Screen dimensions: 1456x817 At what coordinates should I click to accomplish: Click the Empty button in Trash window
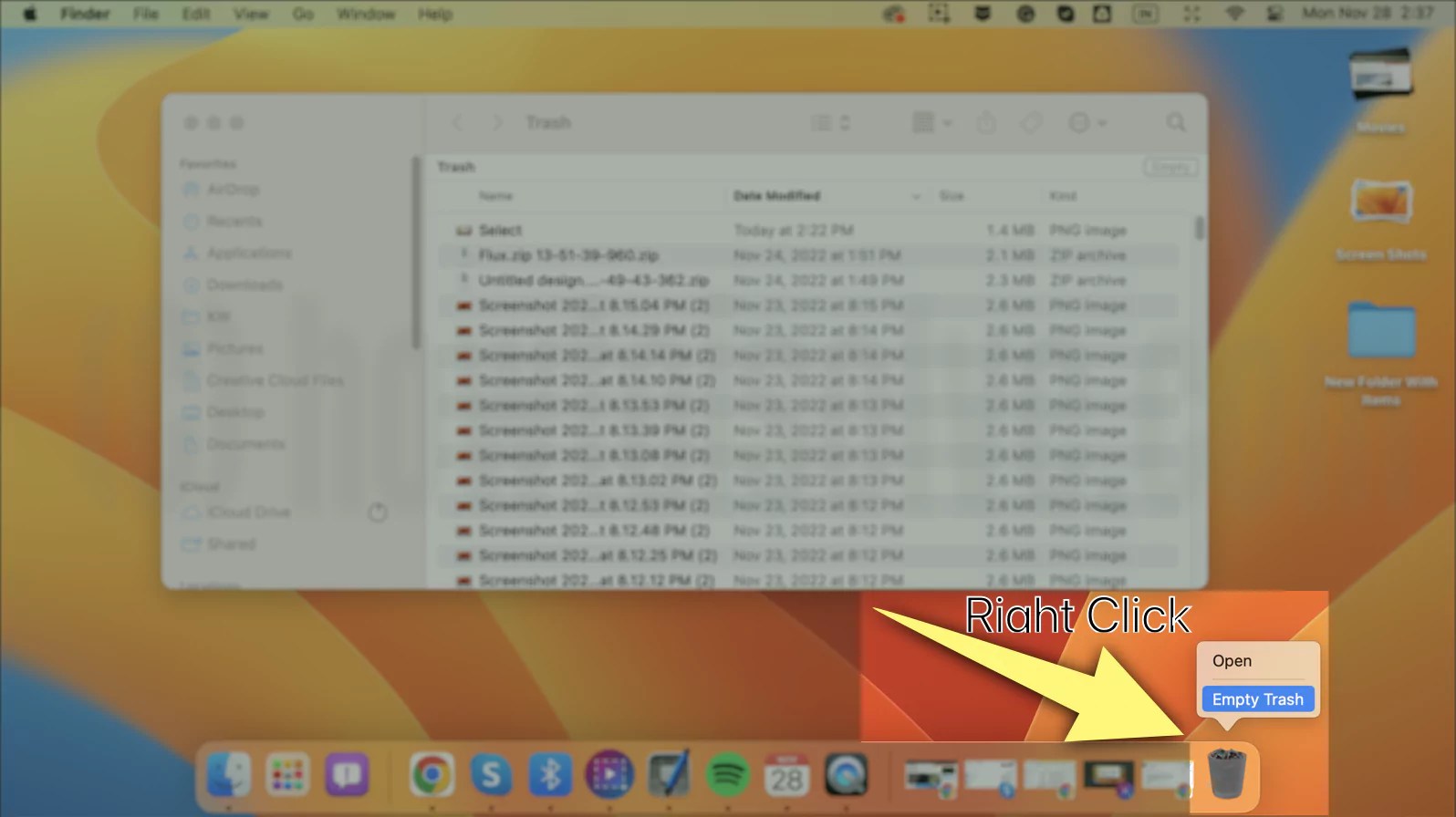point(1170,167)
